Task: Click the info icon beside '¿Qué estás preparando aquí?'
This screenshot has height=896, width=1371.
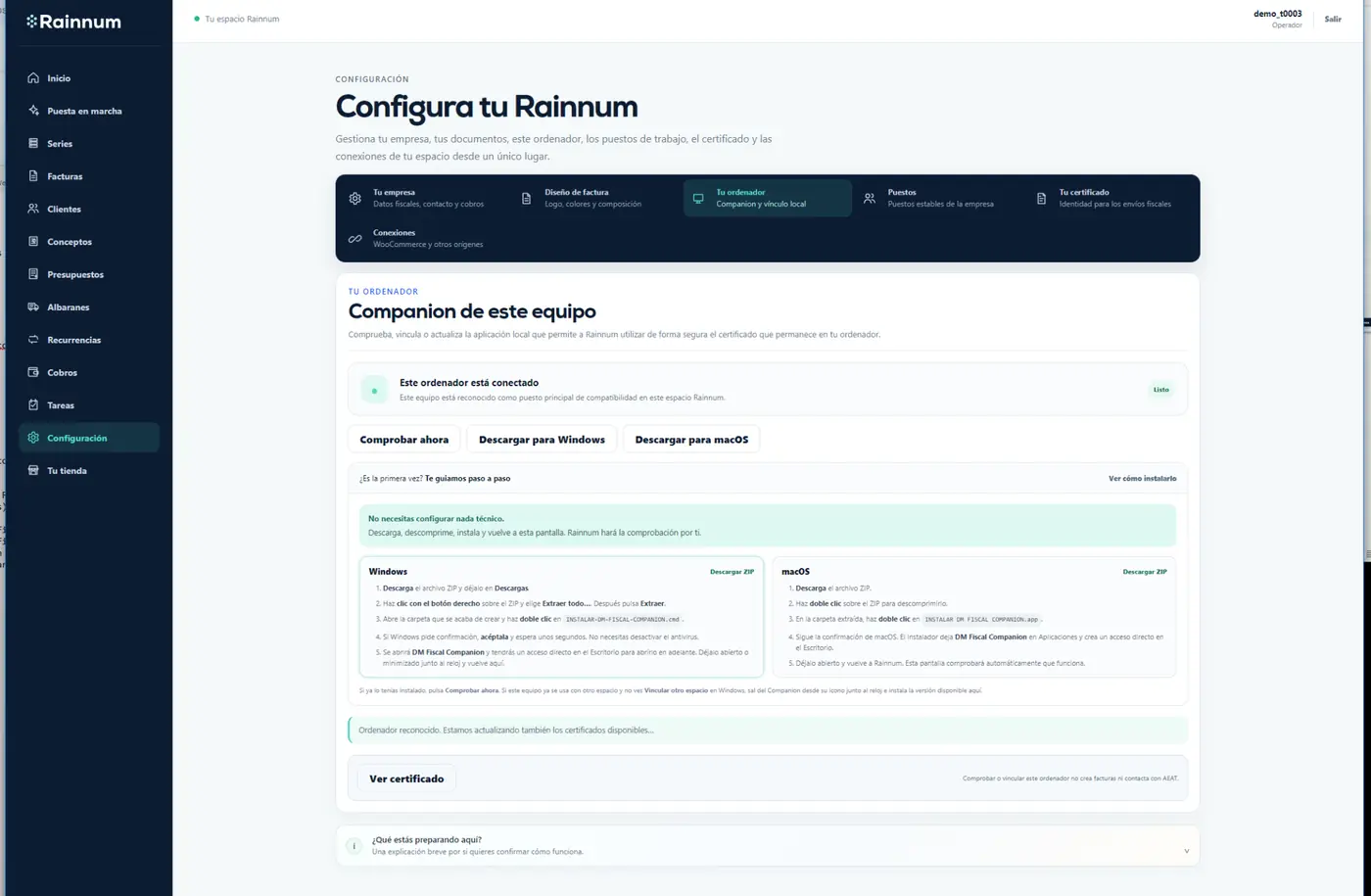Action: [355, 846]
